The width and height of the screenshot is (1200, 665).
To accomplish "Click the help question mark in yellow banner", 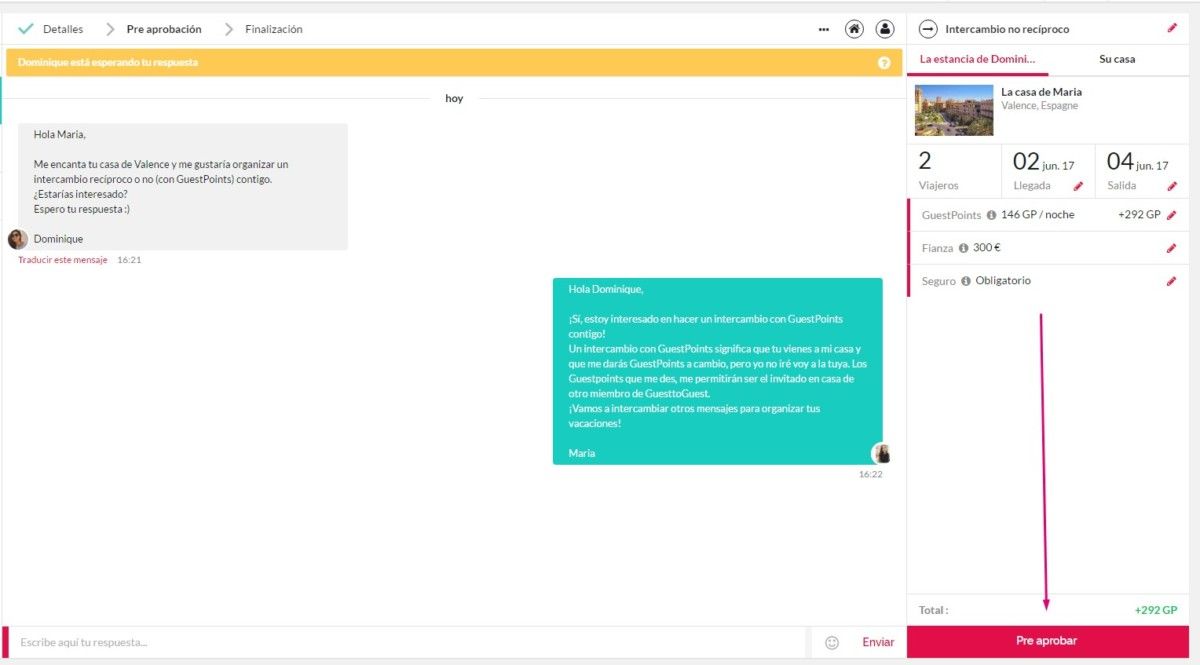I will [x=884, y=62].
